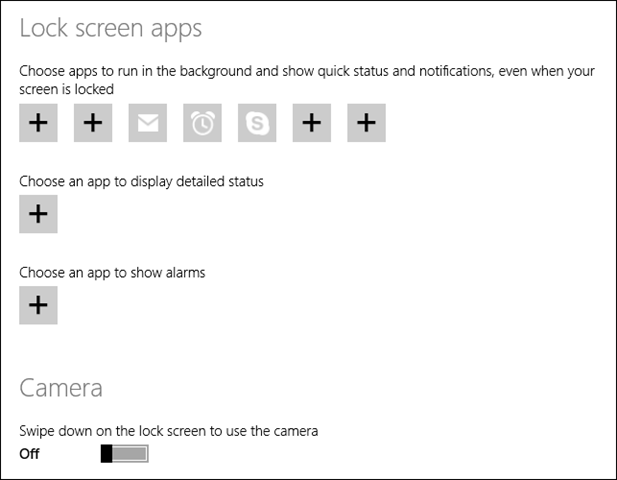This screenshot has height=480, width=617.
Task: Click the 'Swipe down on the lock screen' description
Action: tap(168, 431)
